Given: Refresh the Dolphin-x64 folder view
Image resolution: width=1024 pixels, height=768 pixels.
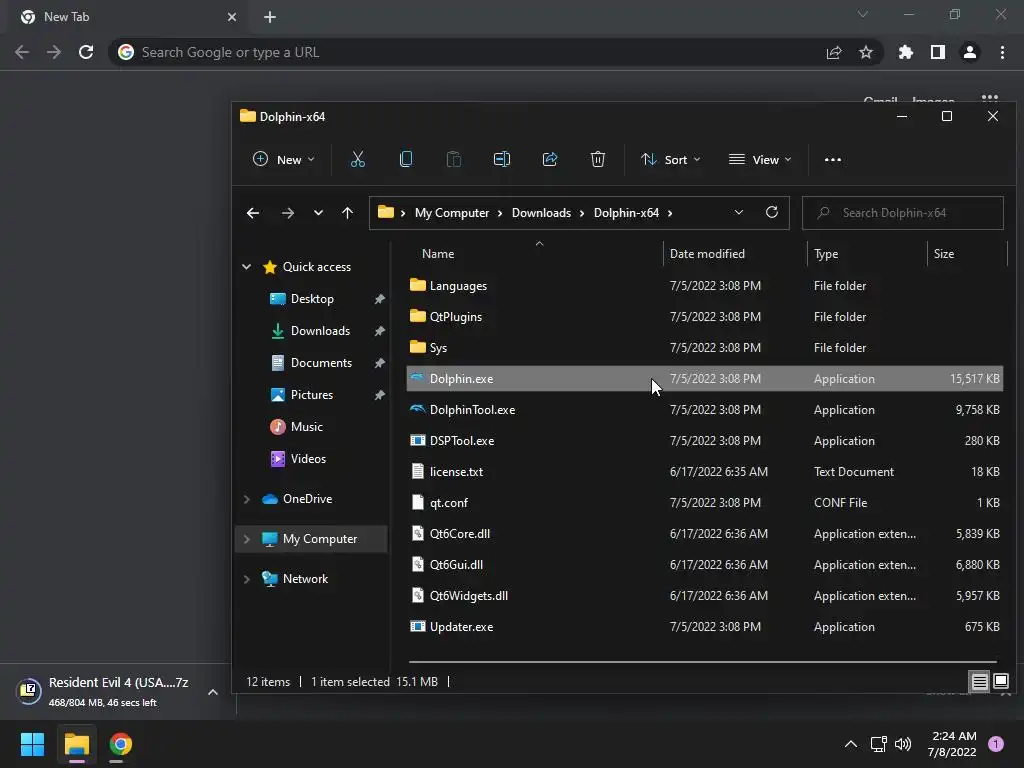Looking at the screenshot, I should coord(771,212).
